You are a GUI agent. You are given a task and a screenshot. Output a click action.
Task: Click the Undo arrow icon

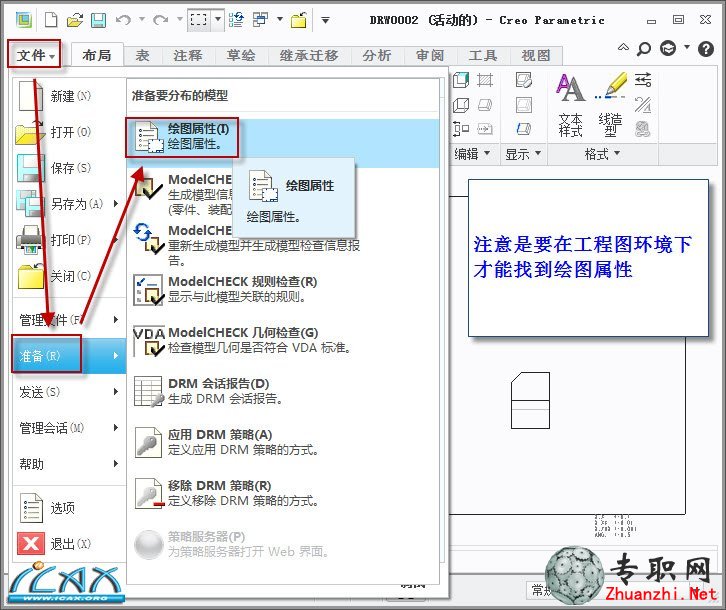pos(123,20)
